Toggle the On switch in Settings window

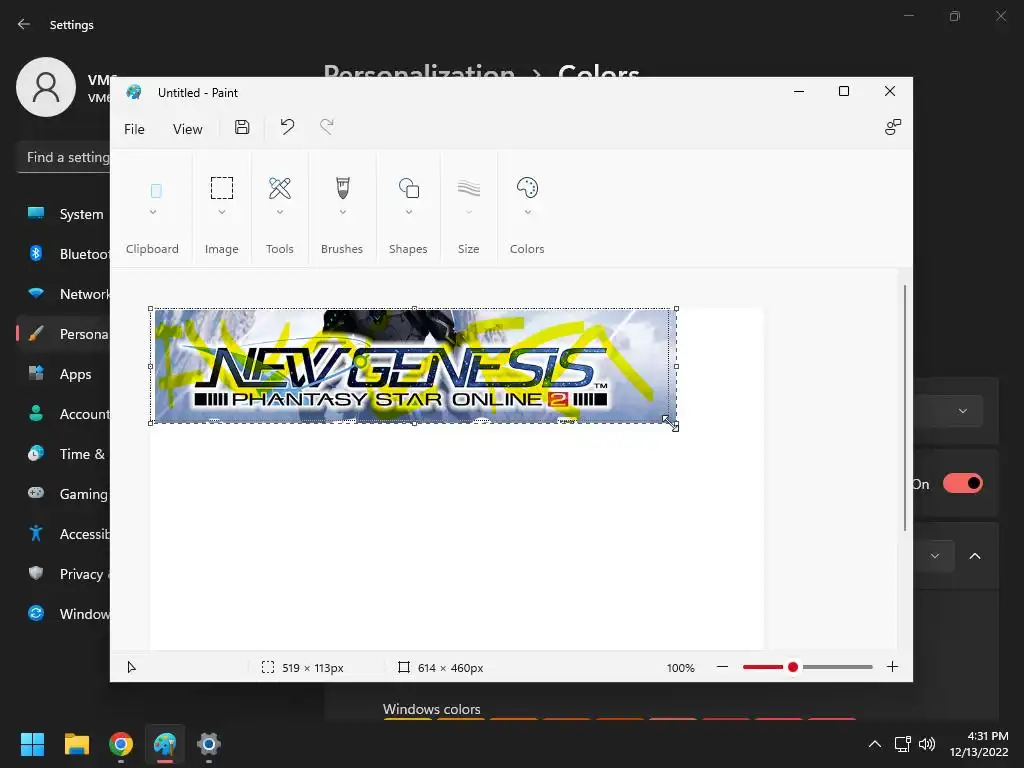point(963,483)
